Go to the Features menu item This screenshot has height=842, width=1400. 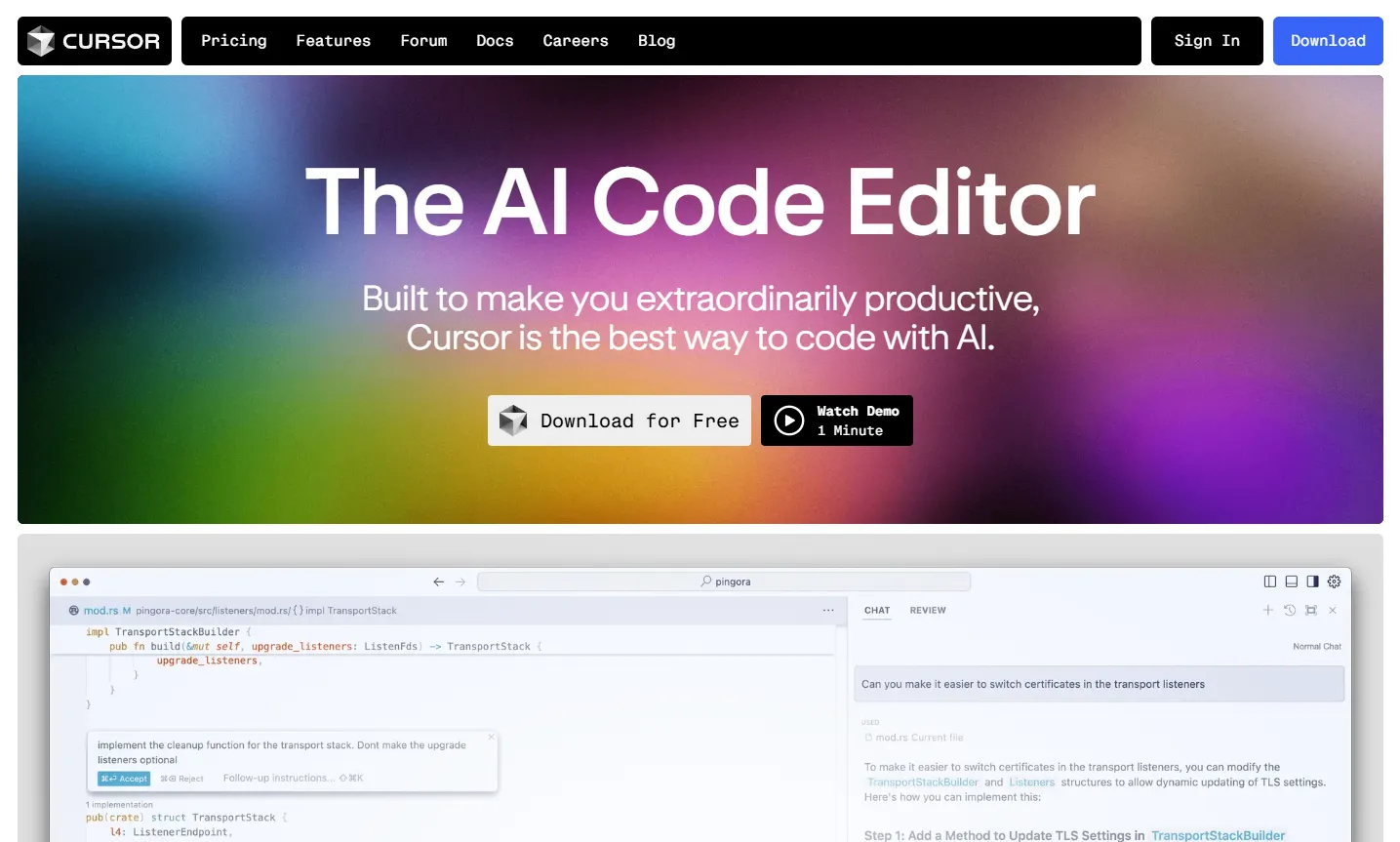click(x=334, y=41)
